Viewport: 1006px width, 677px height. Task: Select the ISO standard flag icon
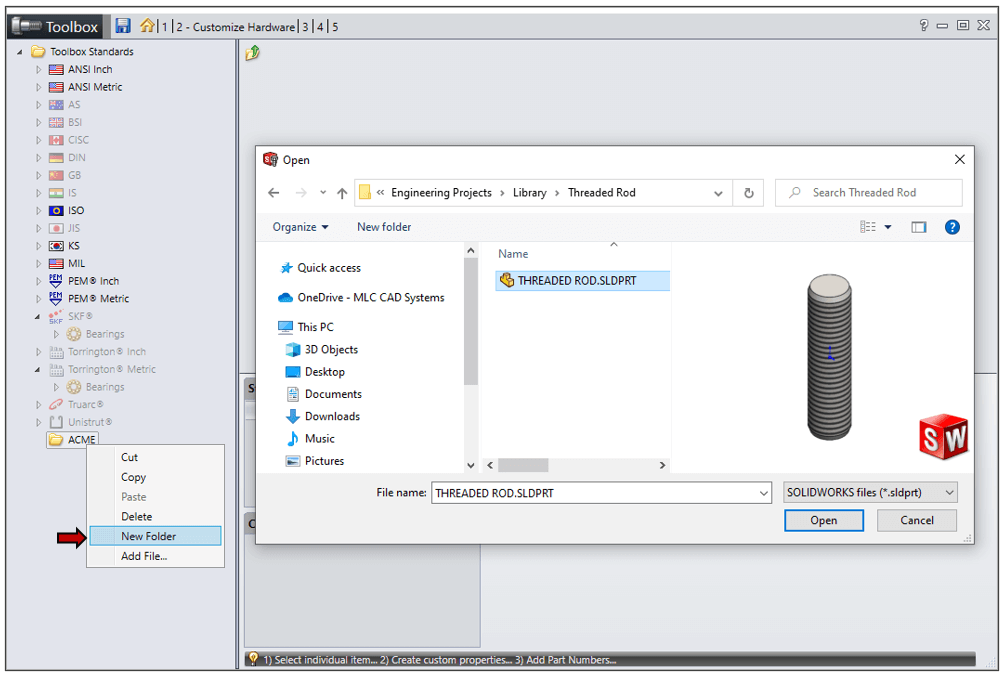(55, 210)
